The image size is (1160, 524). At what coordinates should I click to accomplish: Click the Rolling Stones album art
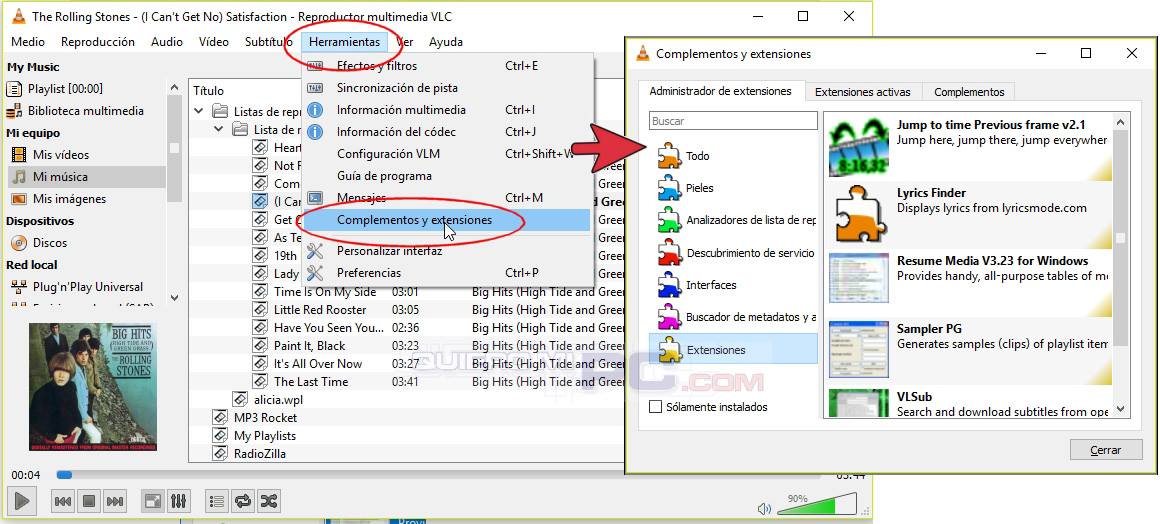[93, 386]
